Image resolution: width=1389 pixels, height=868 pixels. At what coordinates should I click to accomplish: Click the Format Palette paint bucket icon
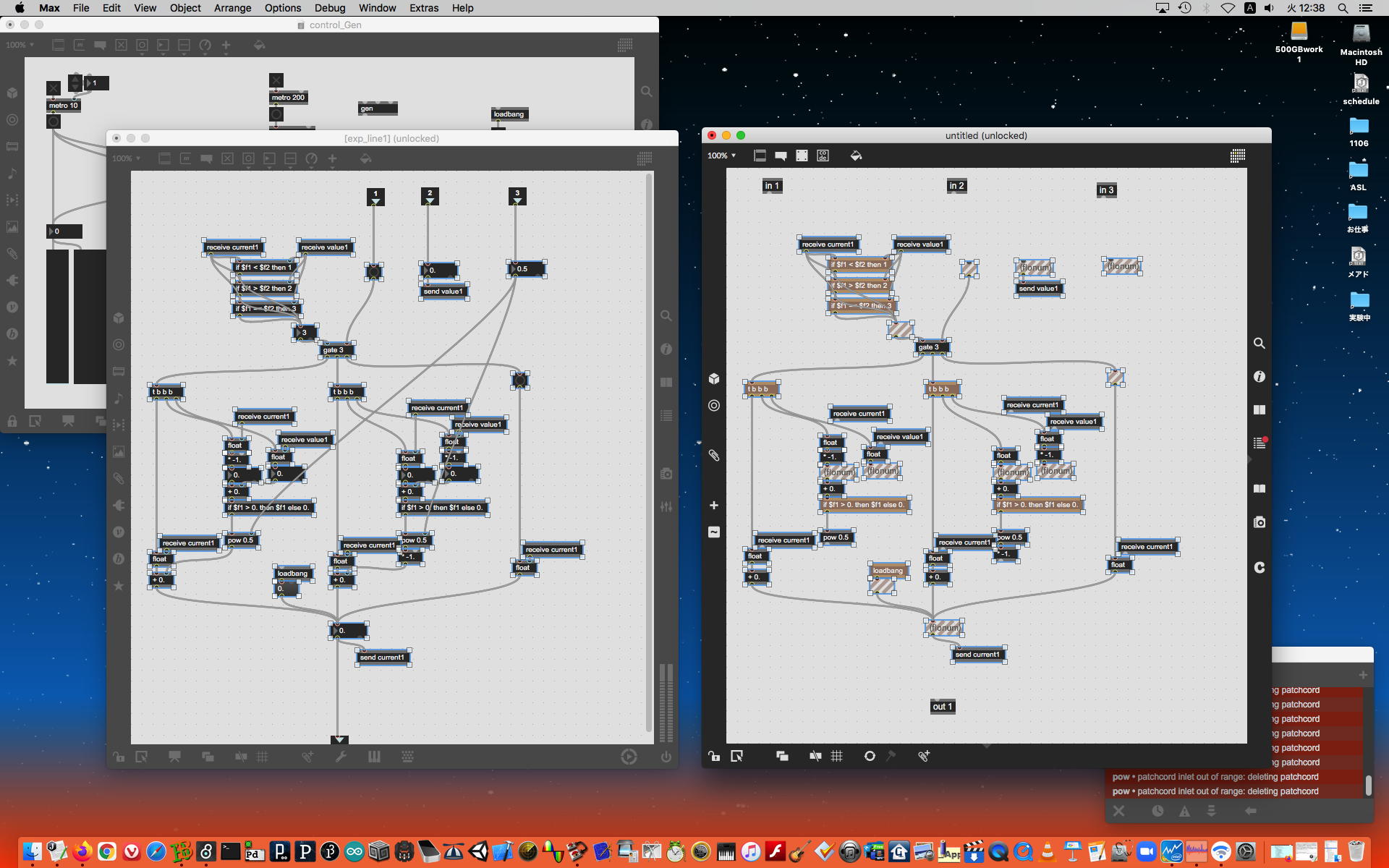click(856, 156)
